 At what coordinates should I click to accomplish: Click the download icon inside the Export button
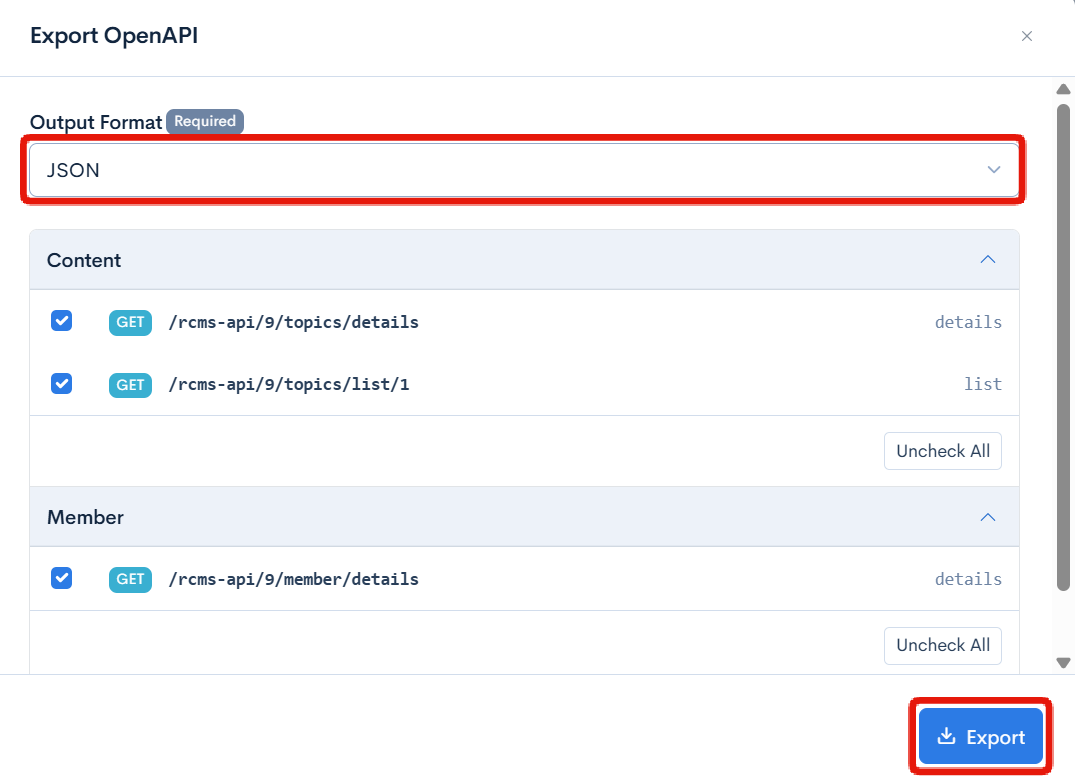(x=946, y=736)
